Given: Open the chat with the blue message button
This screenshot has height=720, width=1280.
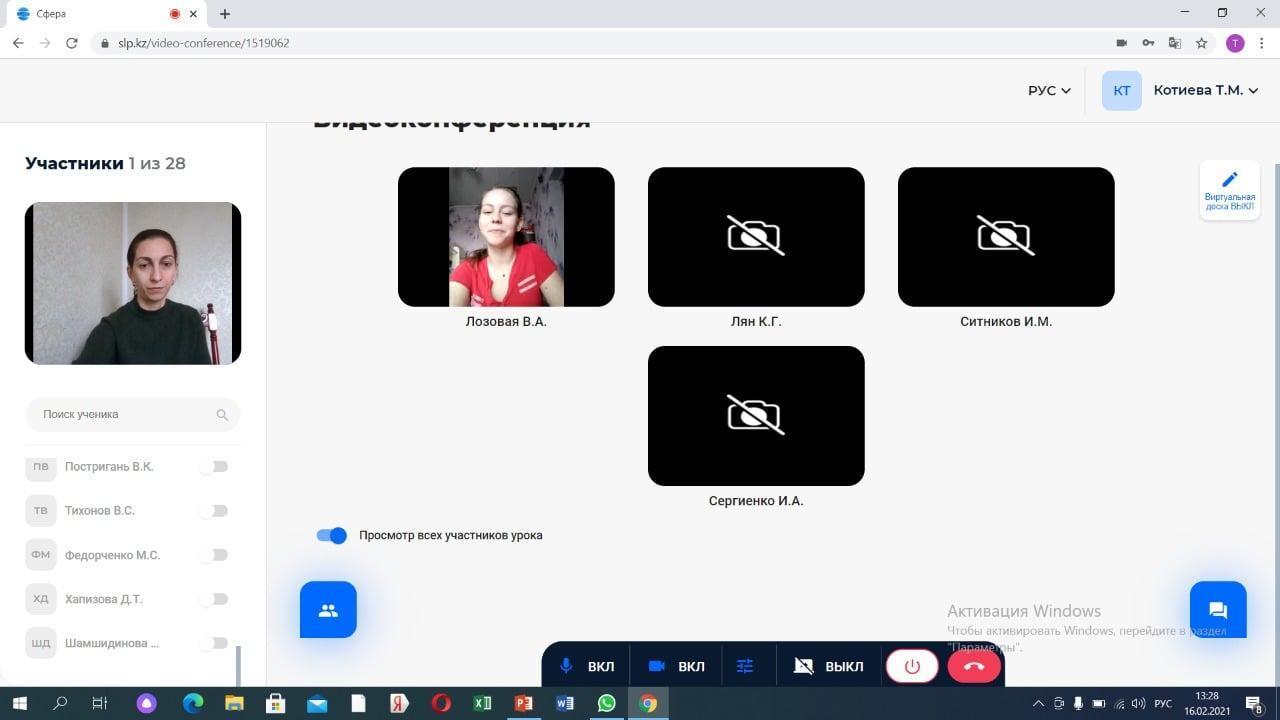Looking at the screenshot, I should [1217, 609].
